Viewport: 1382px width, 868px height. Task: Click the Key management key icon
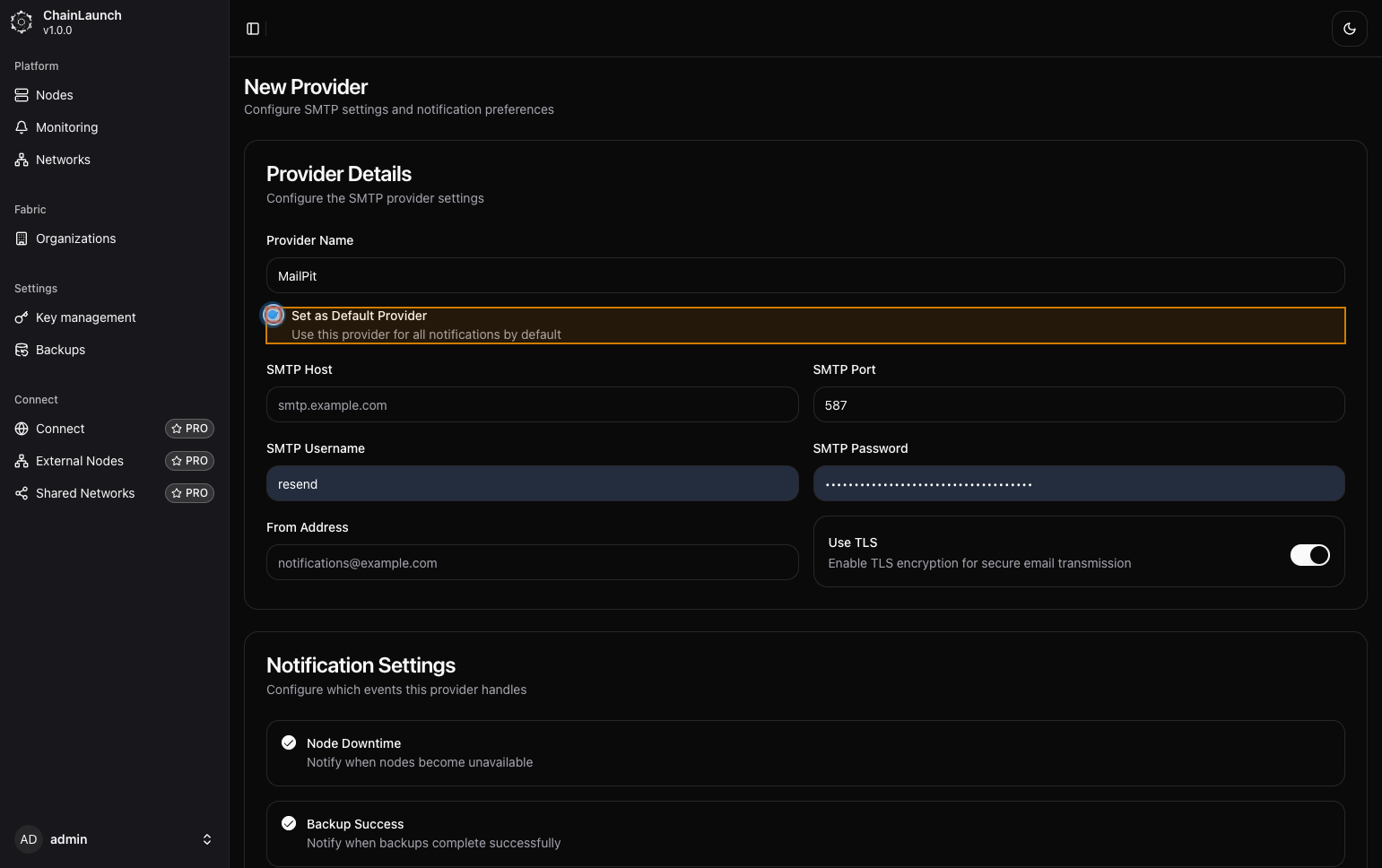click(x=22, y=317)
